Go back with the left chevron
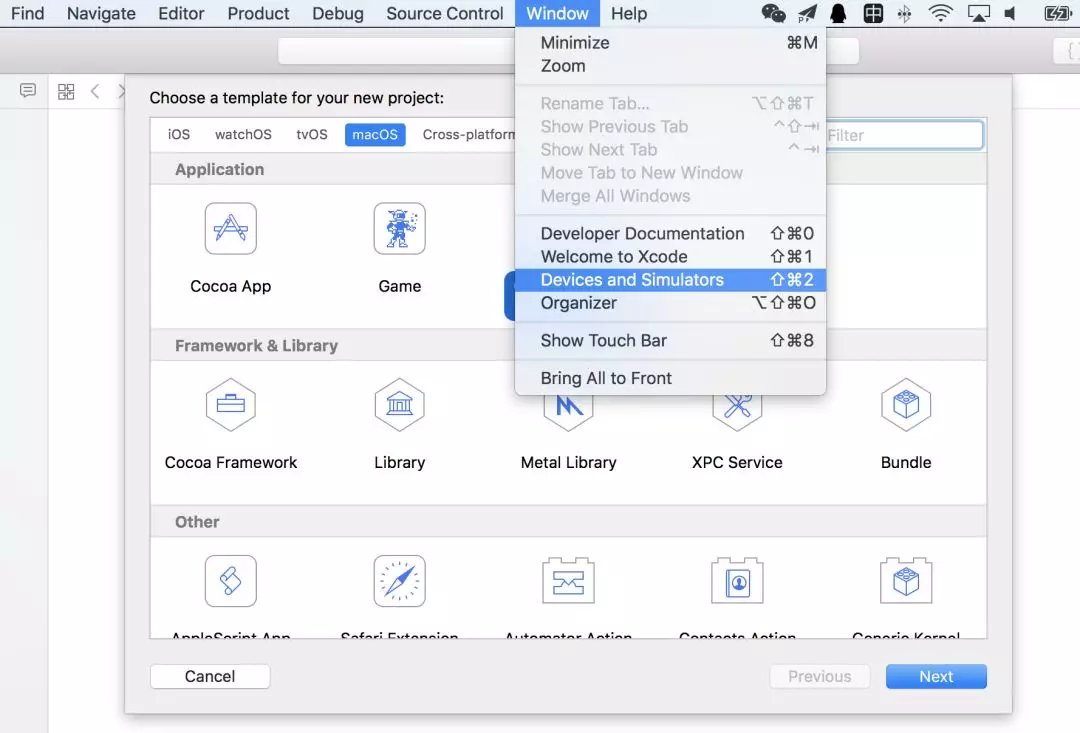1080x733 pixels. (95, 91)
